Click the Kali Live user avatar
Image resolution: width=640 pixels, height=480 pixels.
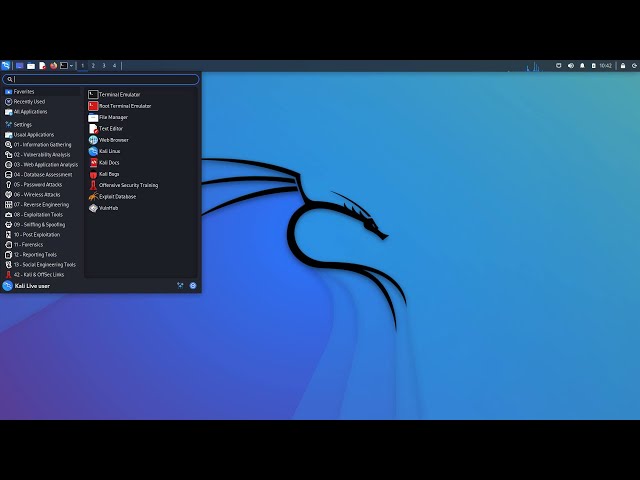click(7, 286)
